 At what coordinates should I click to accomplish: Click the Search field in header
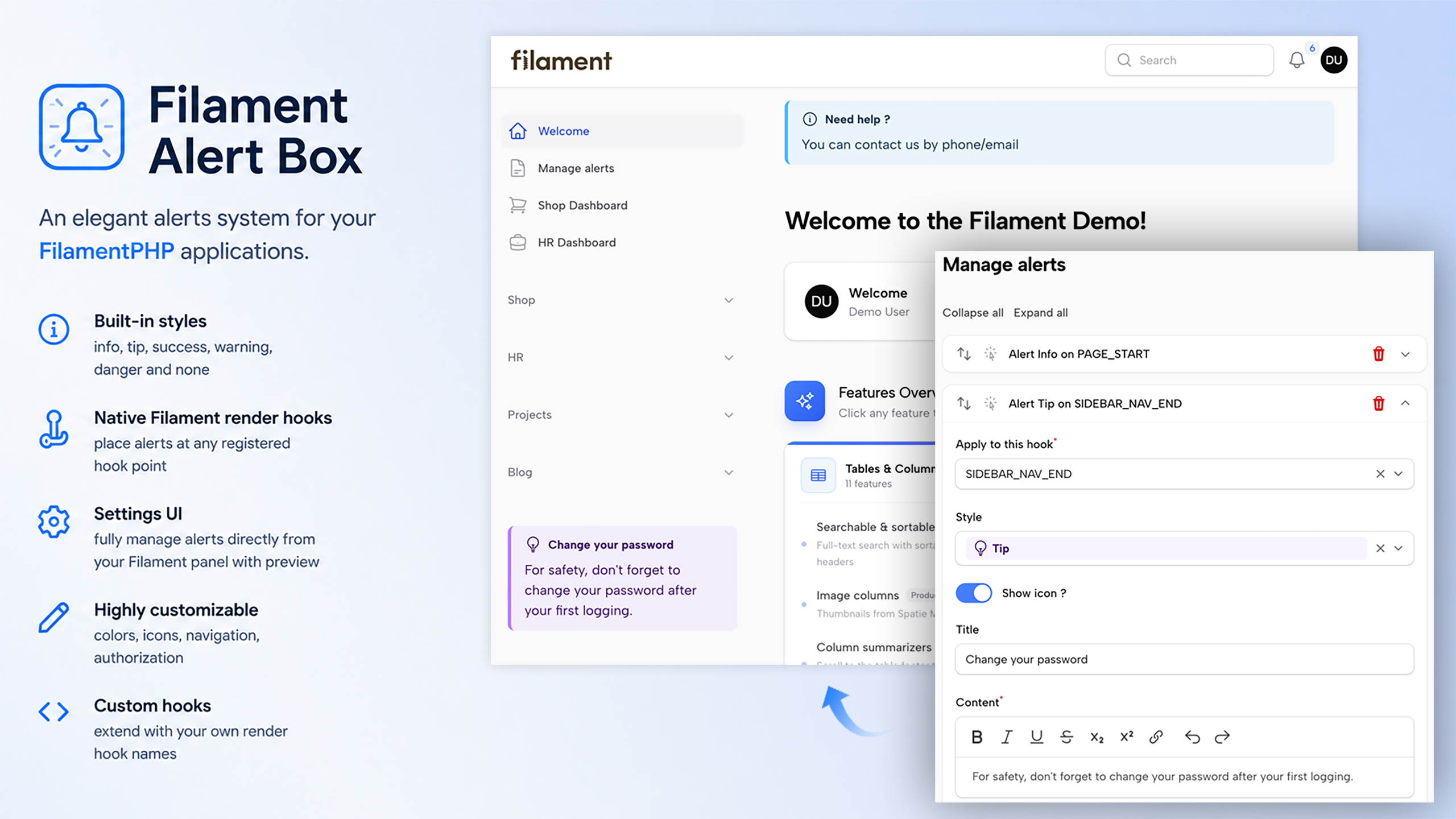click(1189, 60)
